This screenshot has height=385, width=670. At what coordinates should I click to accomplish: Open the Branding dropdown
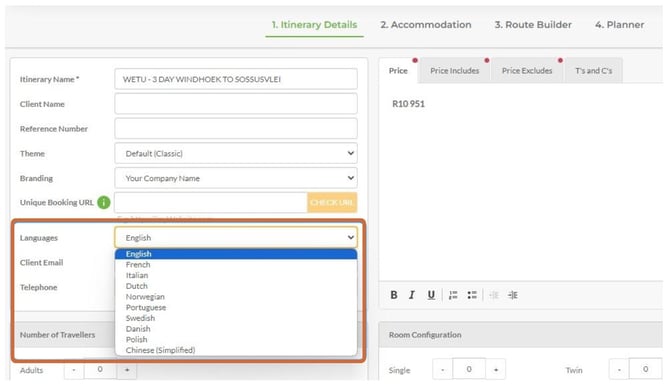tap(236, 178)
